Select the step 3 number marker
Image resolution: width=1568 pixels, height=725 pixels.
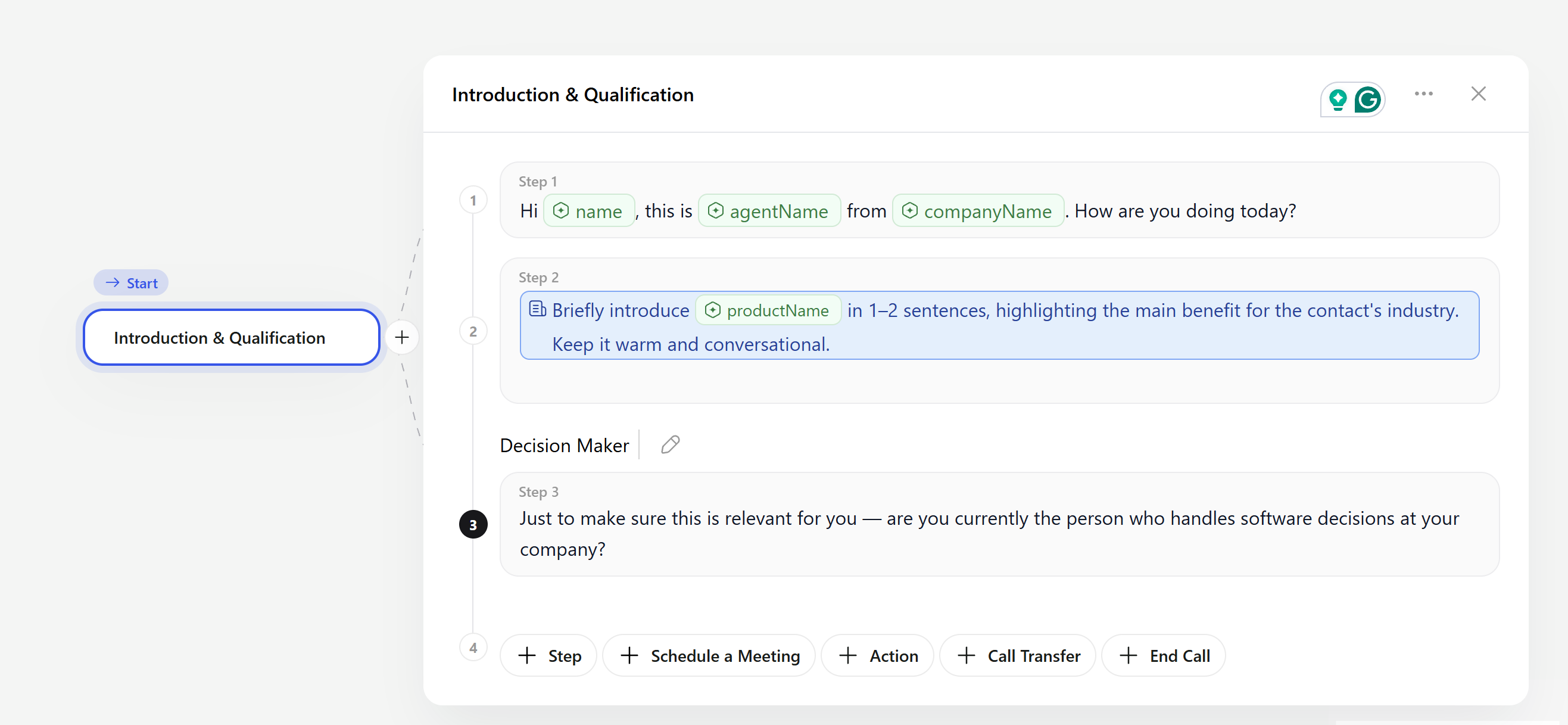tap(473, 525)
